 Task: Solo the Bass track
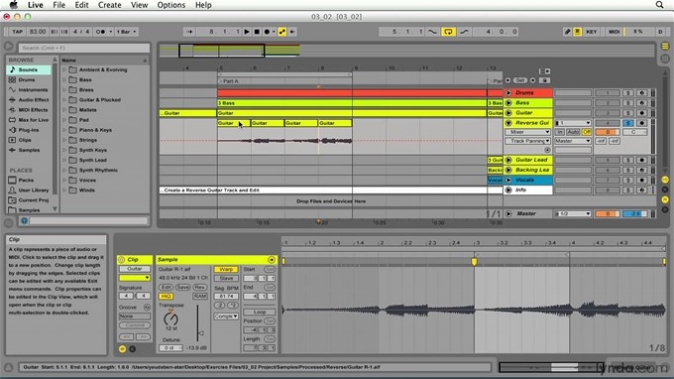(628, 103)
